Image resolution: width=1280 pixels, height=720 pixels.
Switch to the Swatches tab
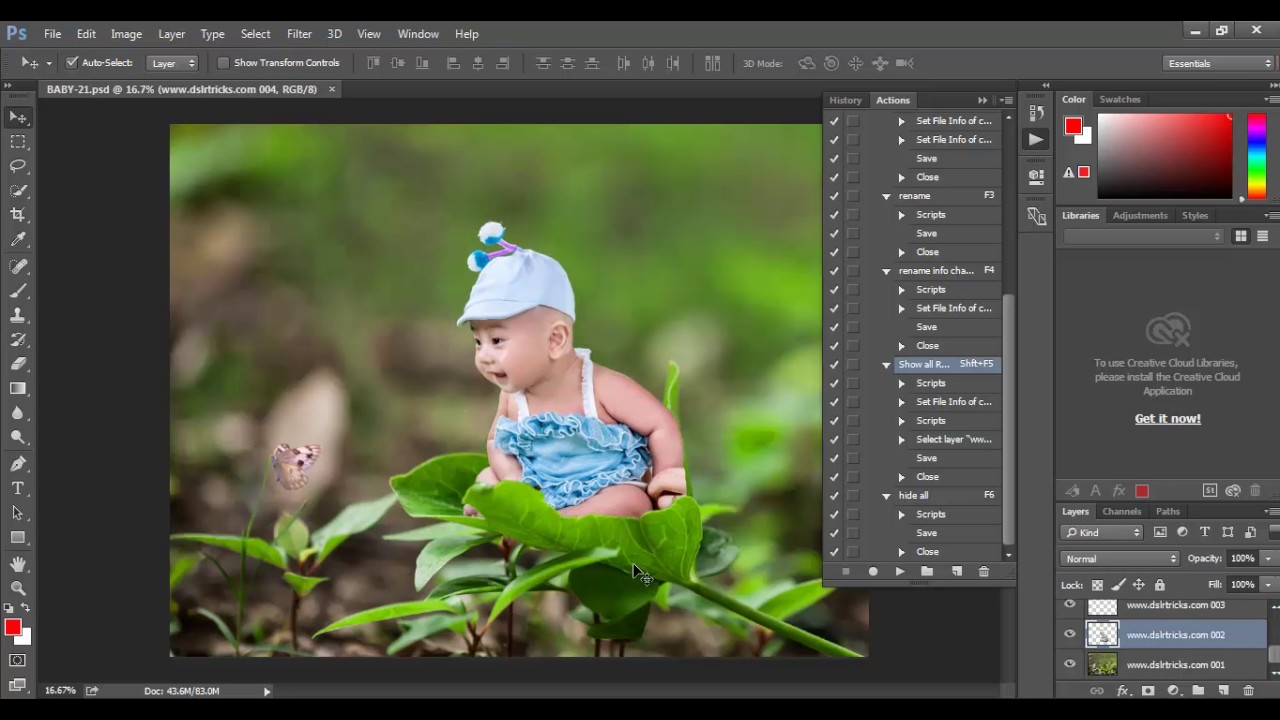1120,99
